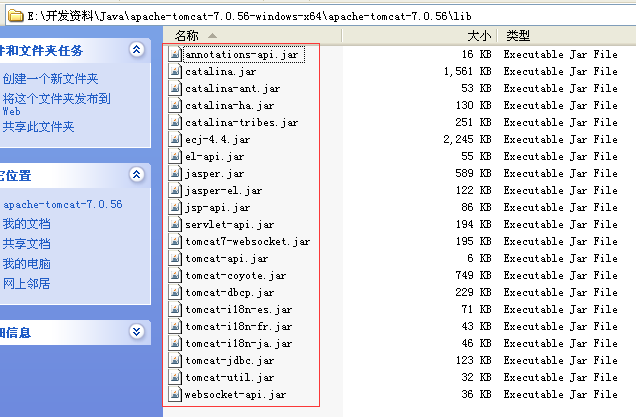Click the tomcat-util.jar file icon
The image size is (636, 417).
click(x=175, y=378)
